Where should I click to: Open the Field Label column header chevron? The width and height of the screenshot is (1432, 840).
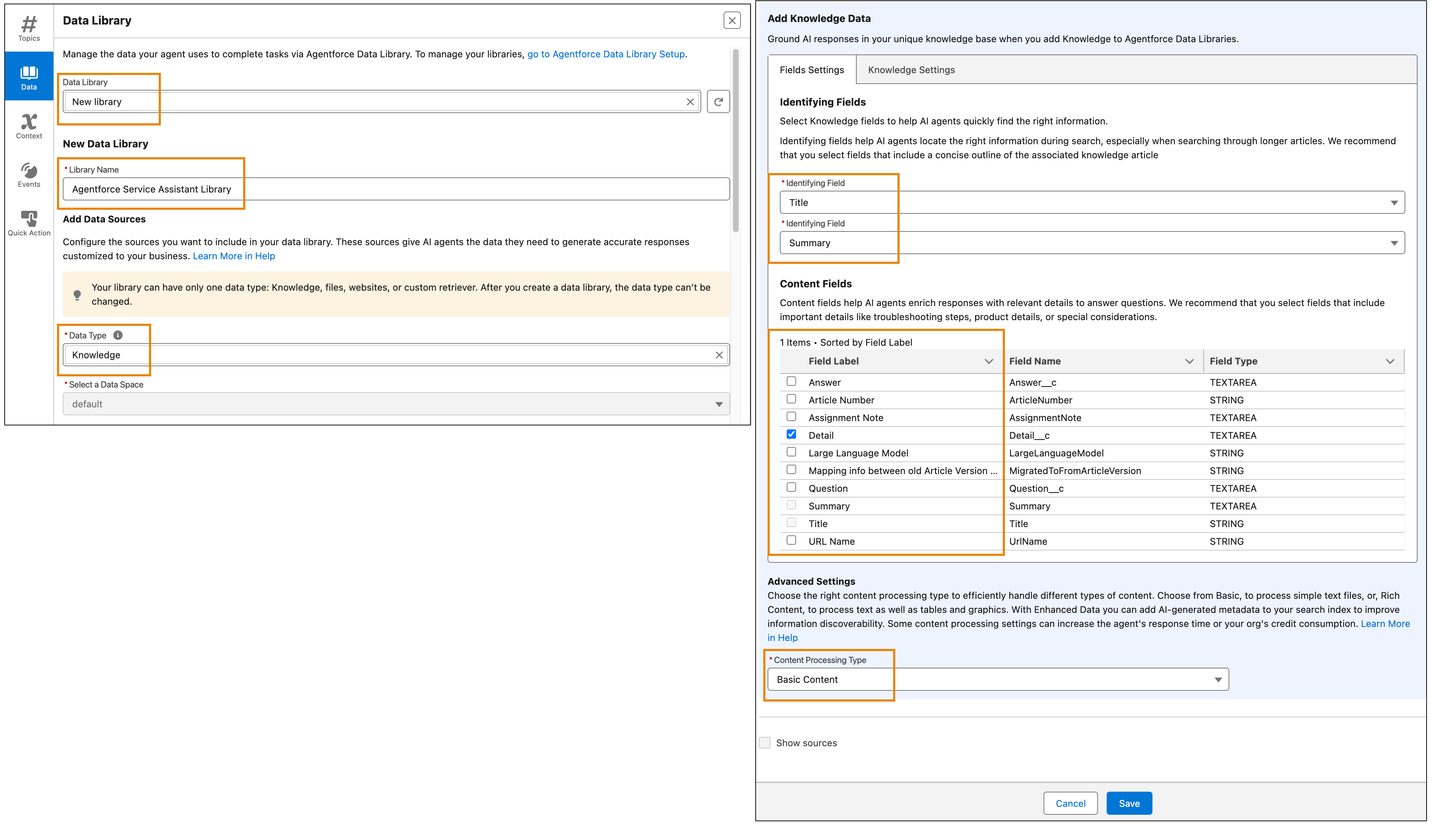(989, 361)
